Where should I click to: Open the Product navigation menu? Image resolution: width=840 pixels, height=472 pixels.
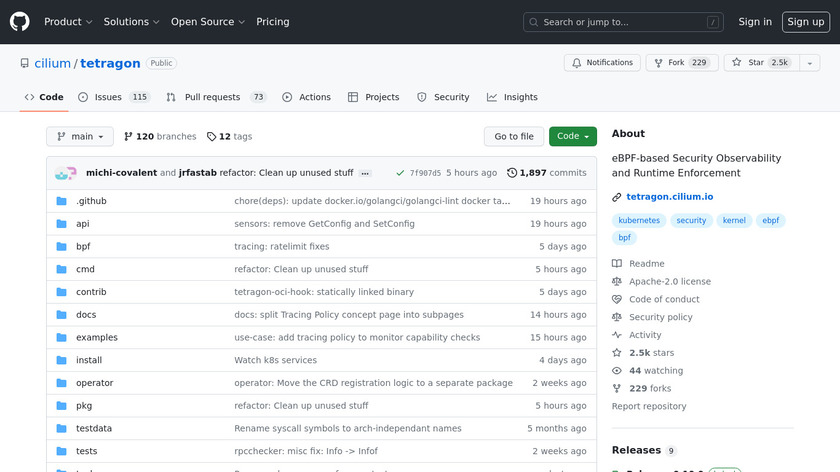(68, 21)
